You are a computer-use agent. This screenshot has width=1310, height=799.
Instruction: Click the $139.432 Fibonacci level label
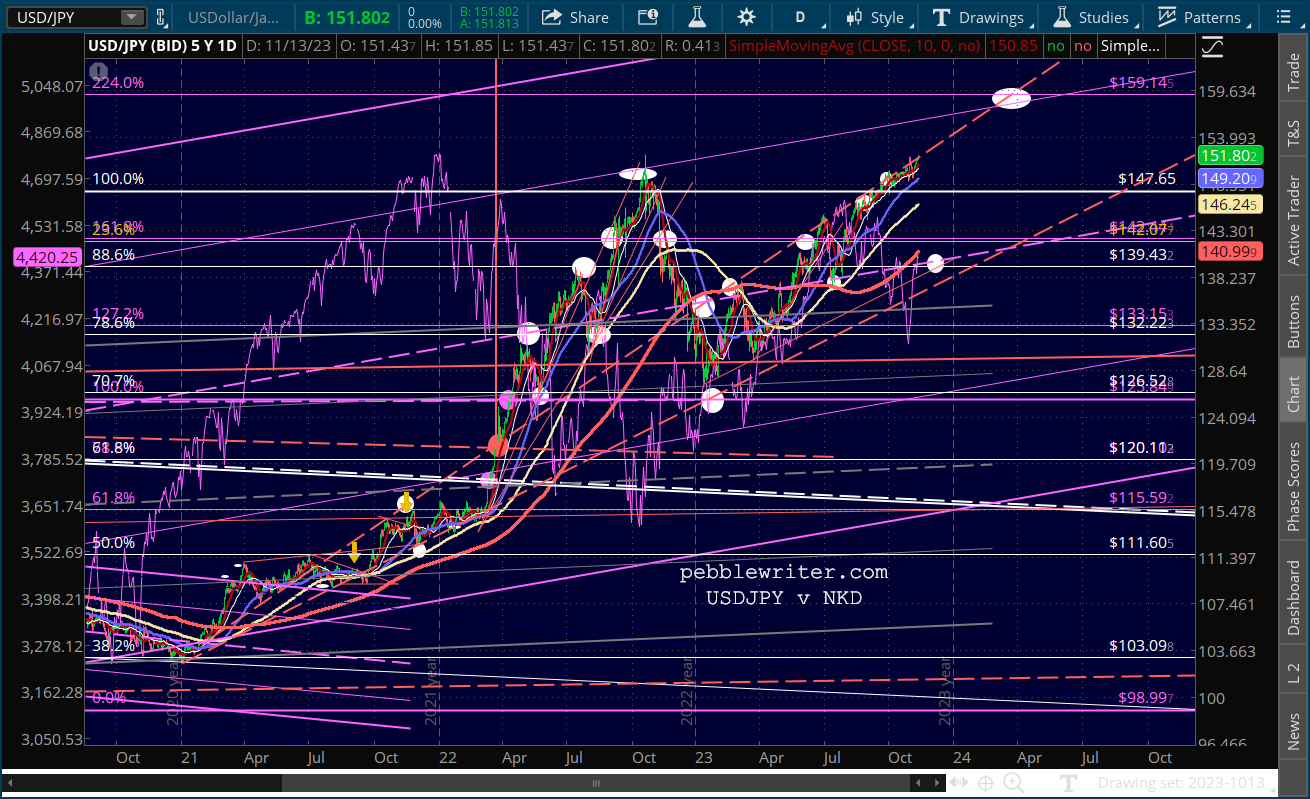coord(1141,255)
